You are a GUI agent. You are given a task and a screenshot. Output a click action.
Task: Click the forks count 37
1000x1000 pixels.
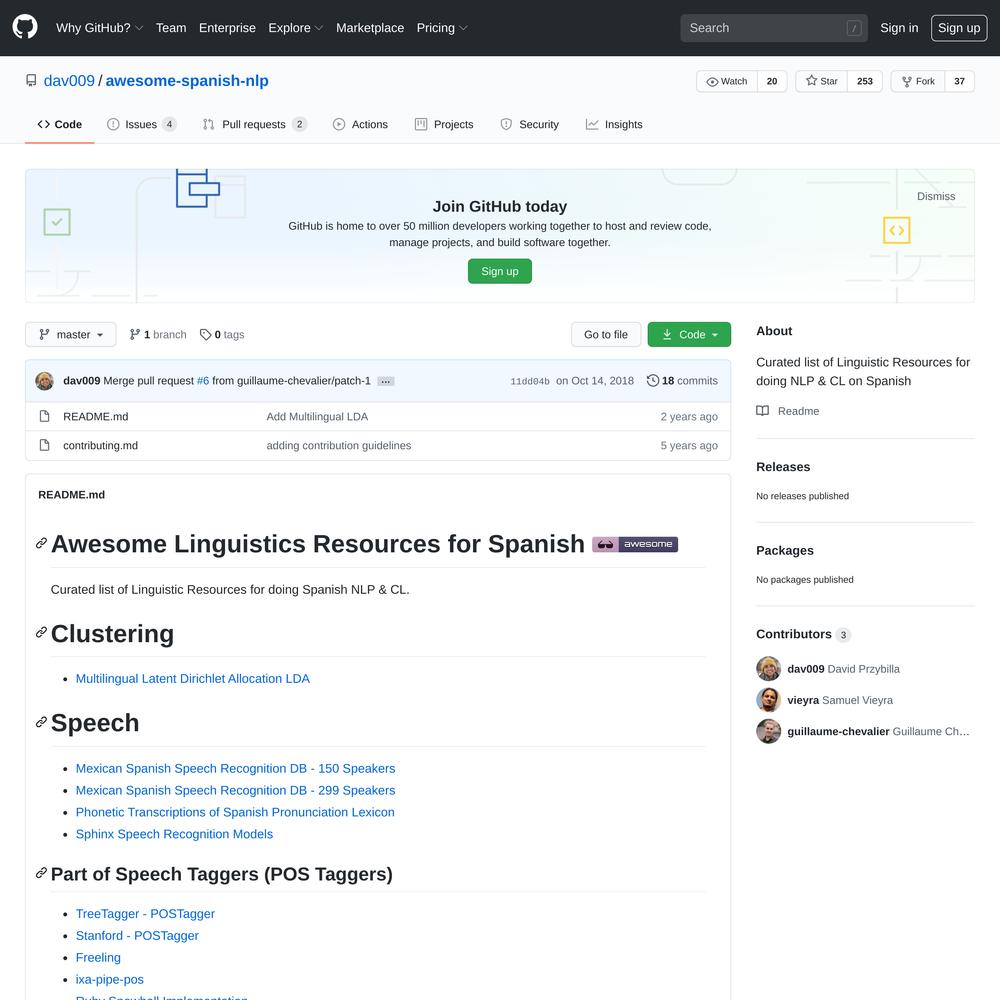pos(959,81)
